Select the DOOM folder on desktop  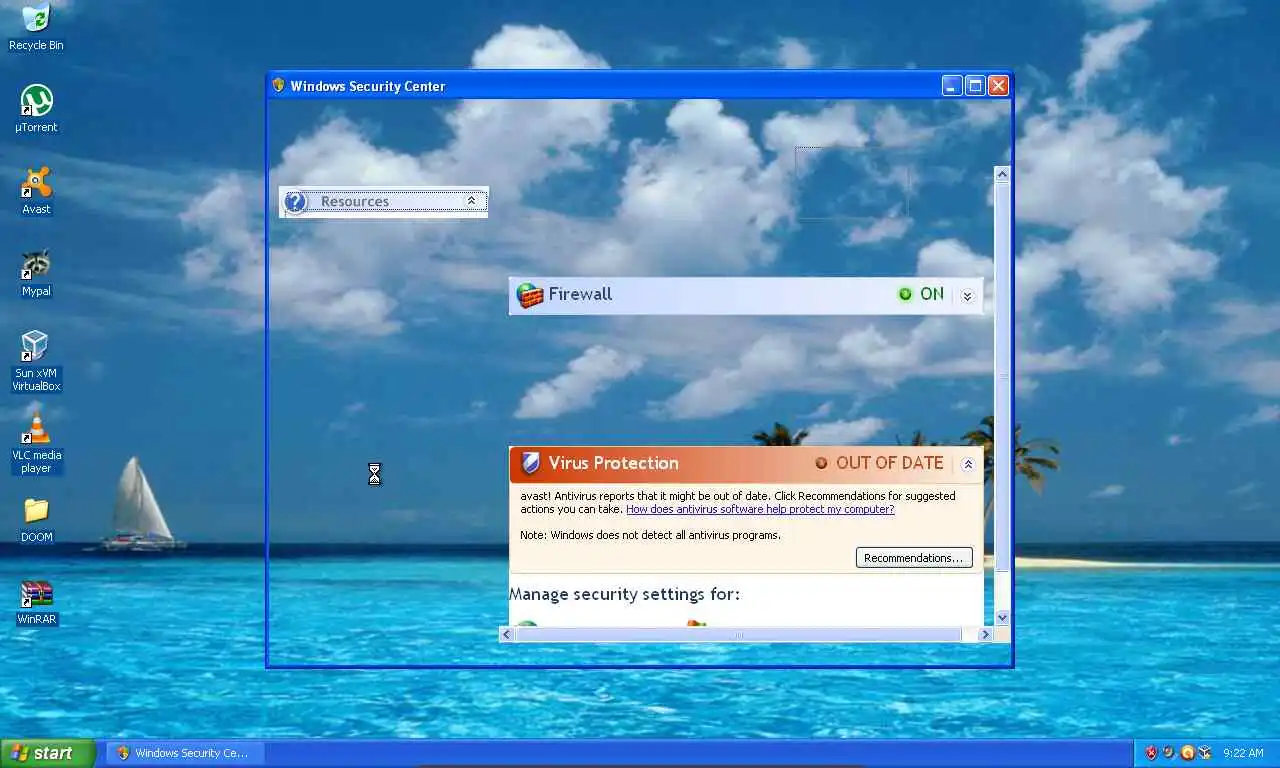(36, 519)
